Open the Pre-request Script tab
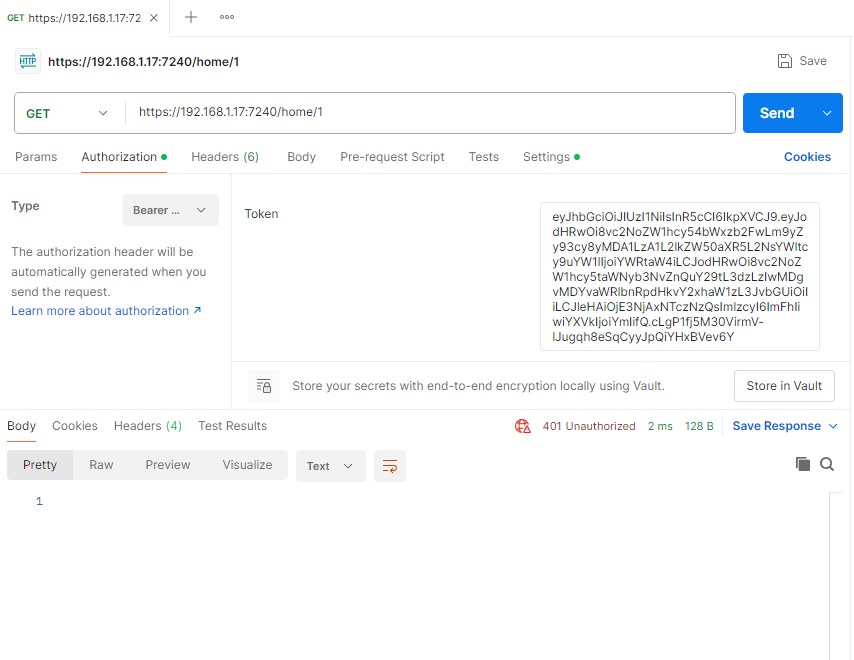The image size is (854, 660). 392,157
